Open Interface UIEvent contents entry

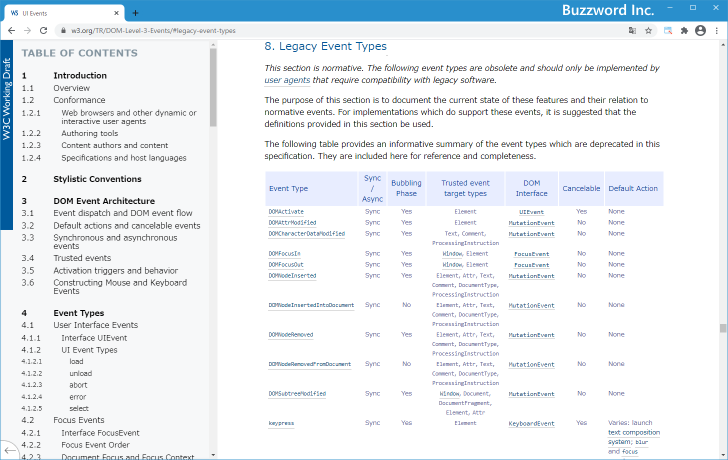(94, 338)
